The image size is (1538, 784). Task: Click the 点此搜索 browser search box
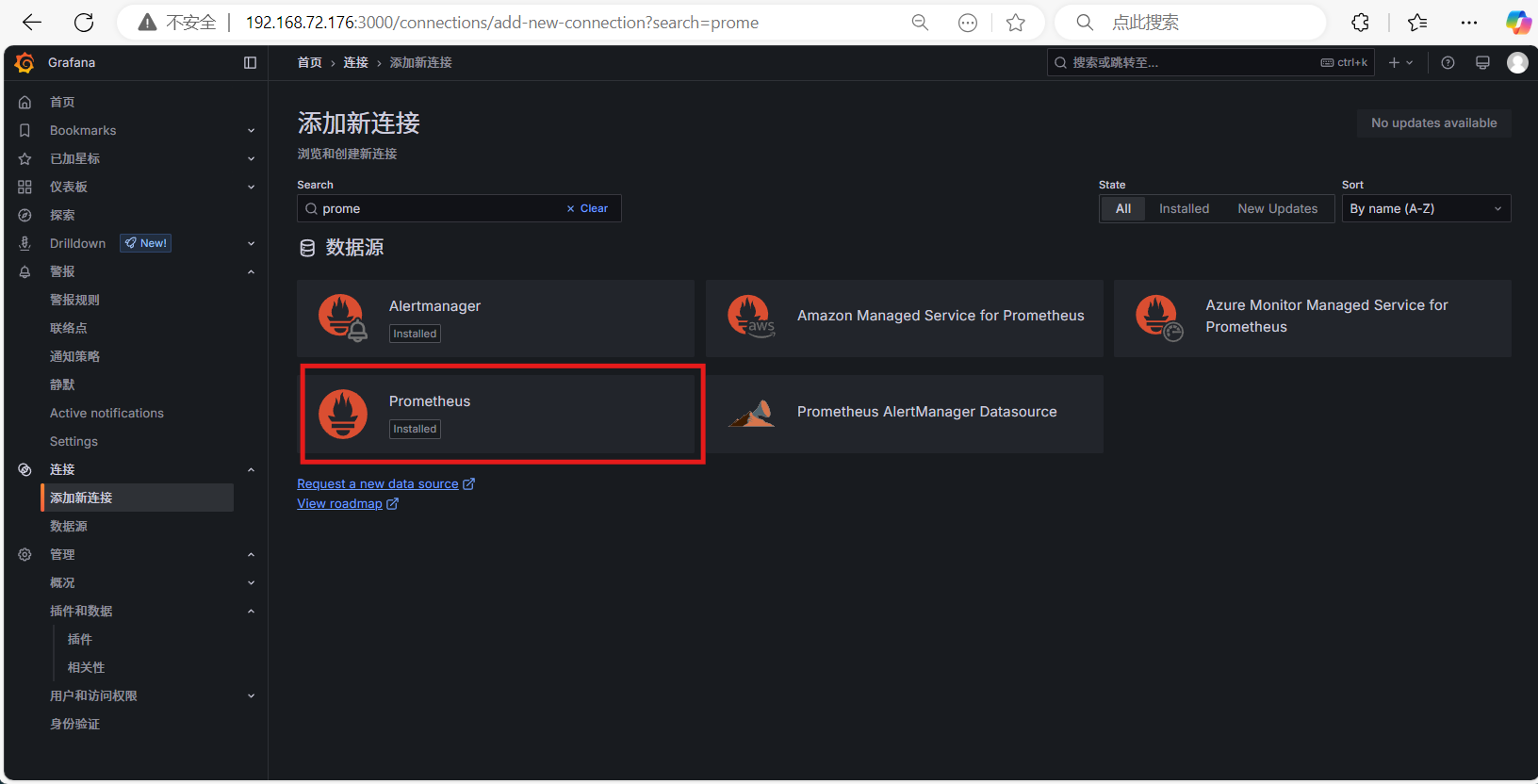coord(1190,22)
